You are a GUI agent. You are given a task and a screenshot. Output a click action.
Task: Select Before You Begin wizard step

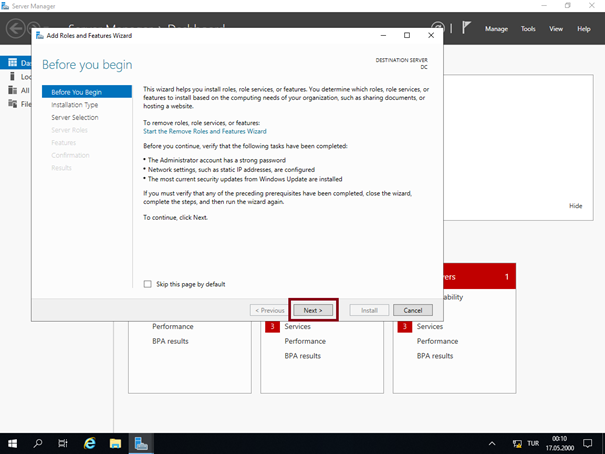[x=87, y=92]
